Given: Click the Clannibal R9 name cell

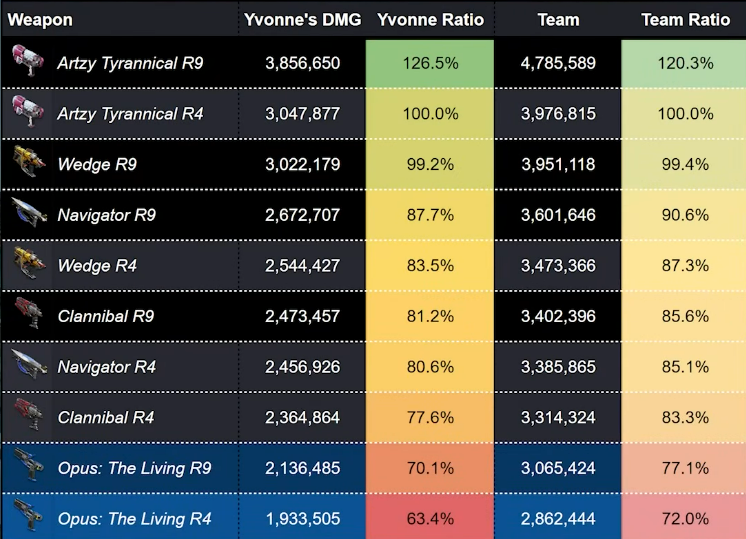Looking at the screenshot, I should [106, 316].
